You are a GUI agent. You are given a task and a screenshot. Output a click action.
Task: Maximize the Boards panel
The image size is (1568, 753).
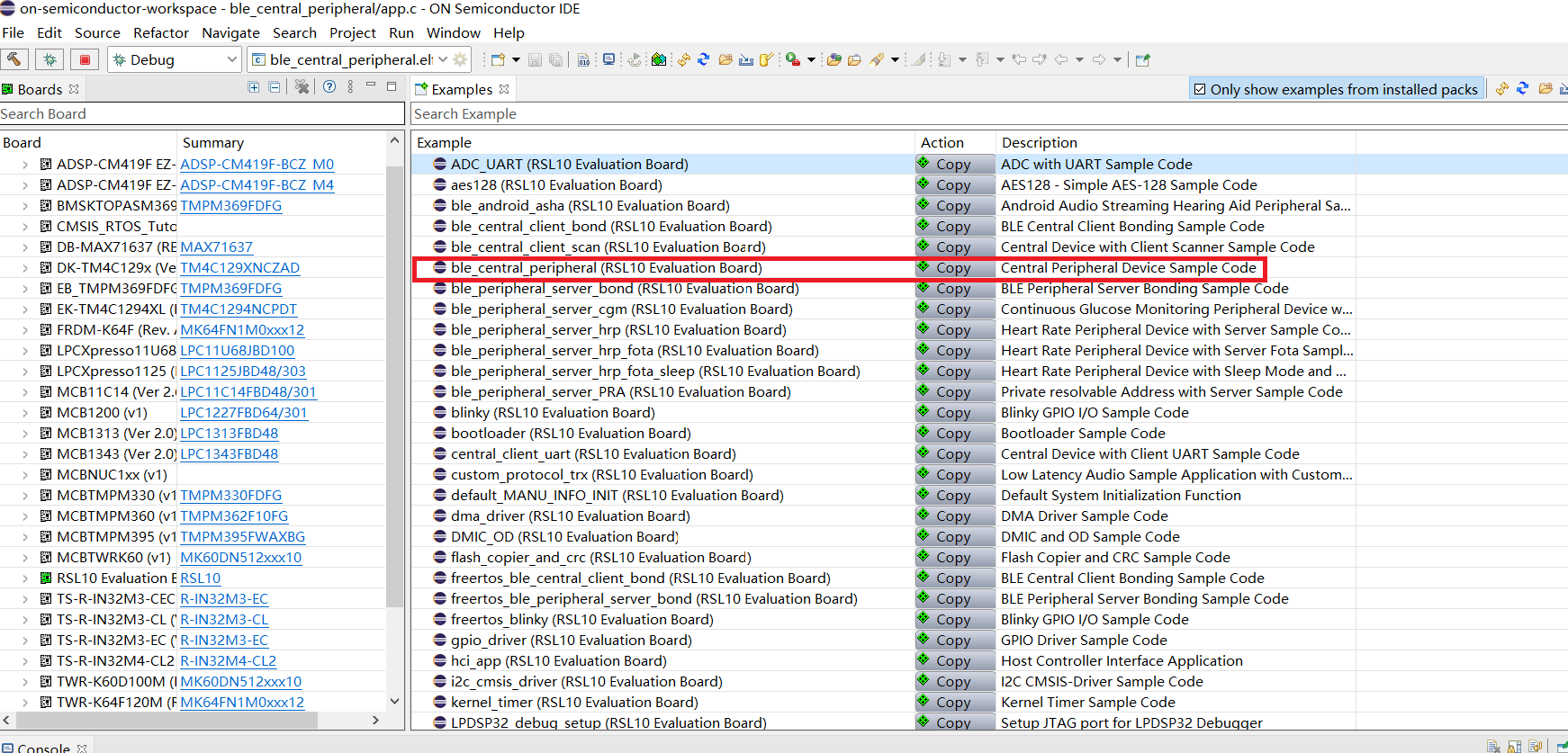(392, 86)
